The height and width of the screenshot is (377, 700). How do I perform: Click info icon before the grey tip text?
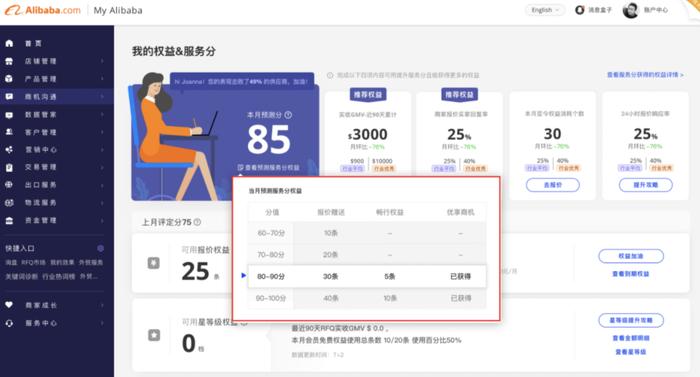[330, 75]
